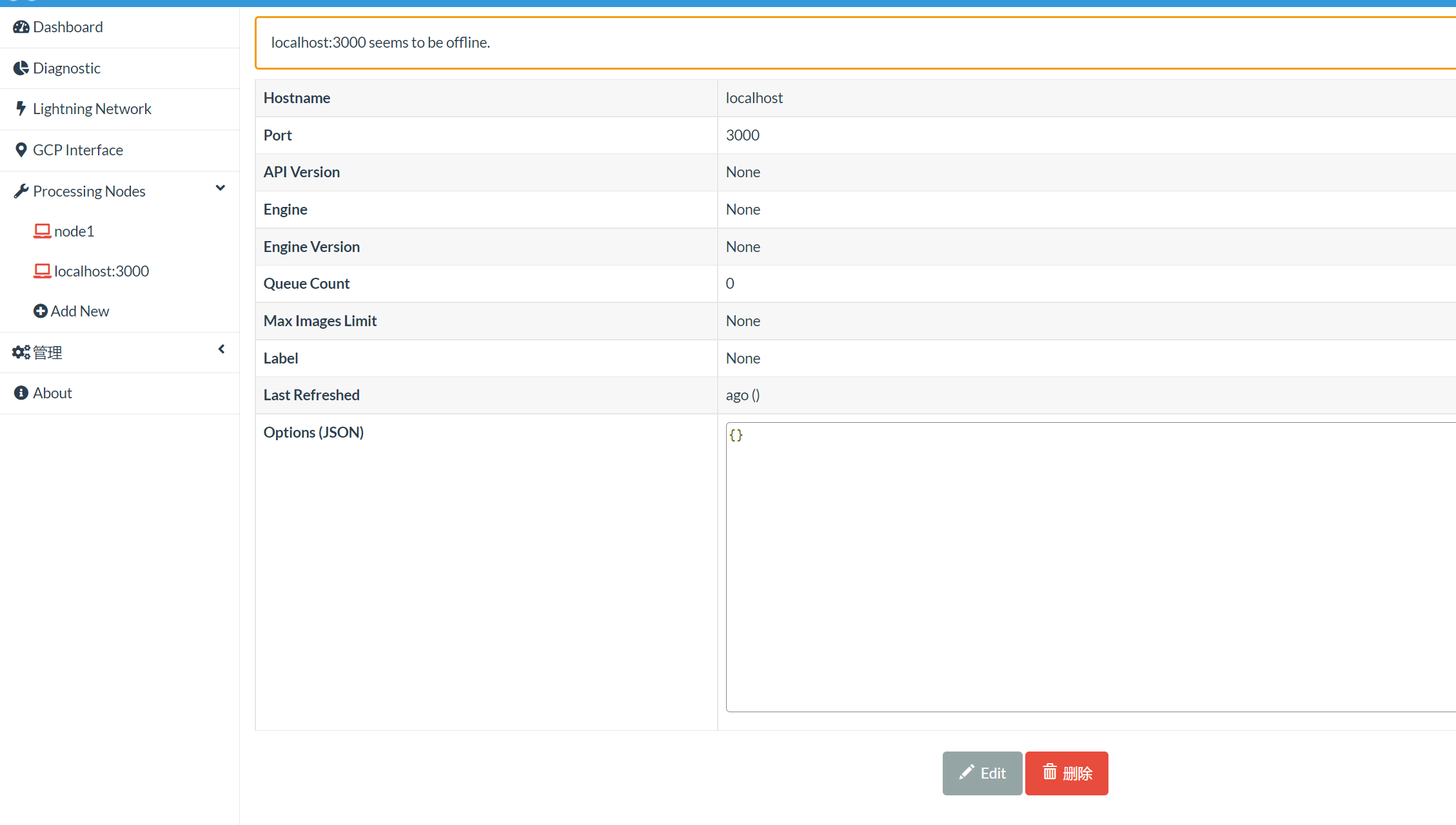The image size is (1456, 825).
Task: Click the monitor icon beside node1
Action: point(42,230)
